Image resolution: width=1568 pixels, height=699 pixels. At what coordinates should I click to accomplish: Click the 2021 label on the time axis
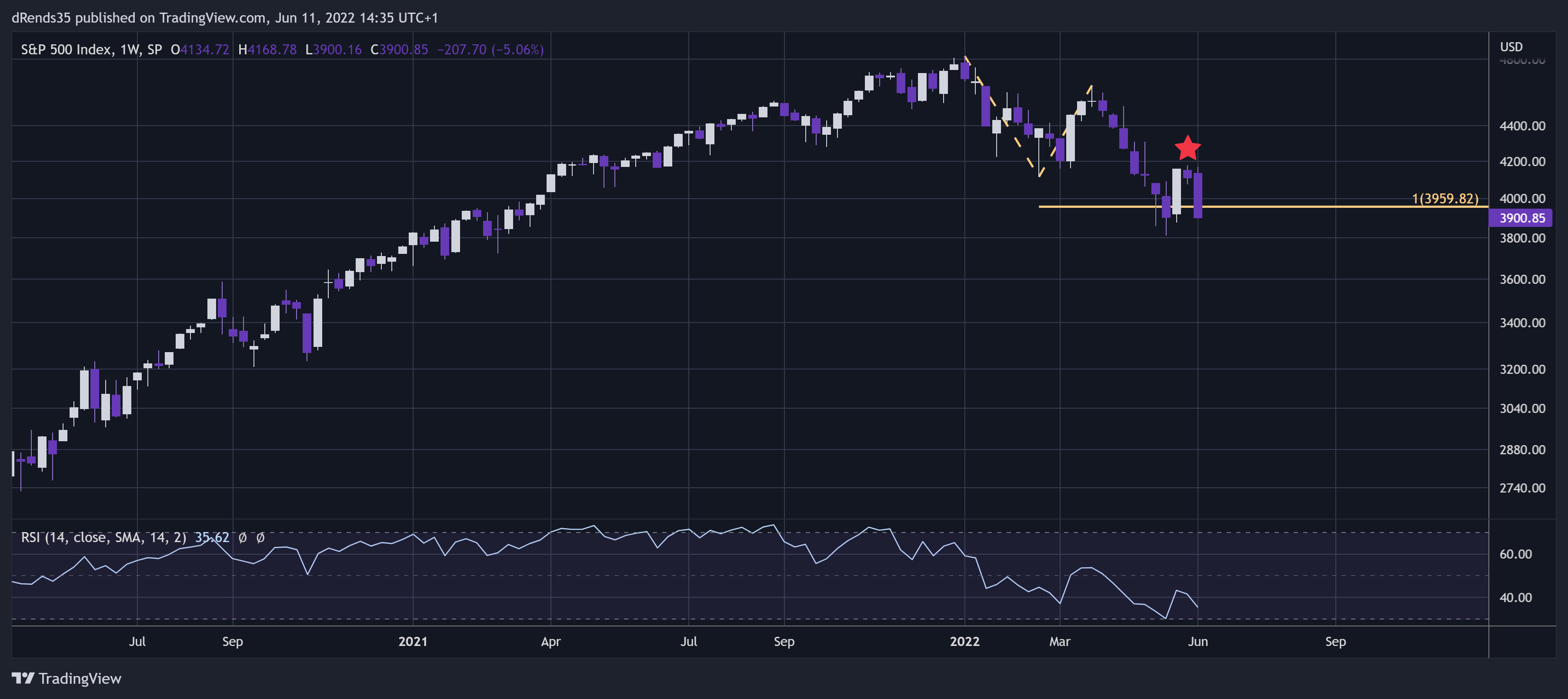click(413, 642)
